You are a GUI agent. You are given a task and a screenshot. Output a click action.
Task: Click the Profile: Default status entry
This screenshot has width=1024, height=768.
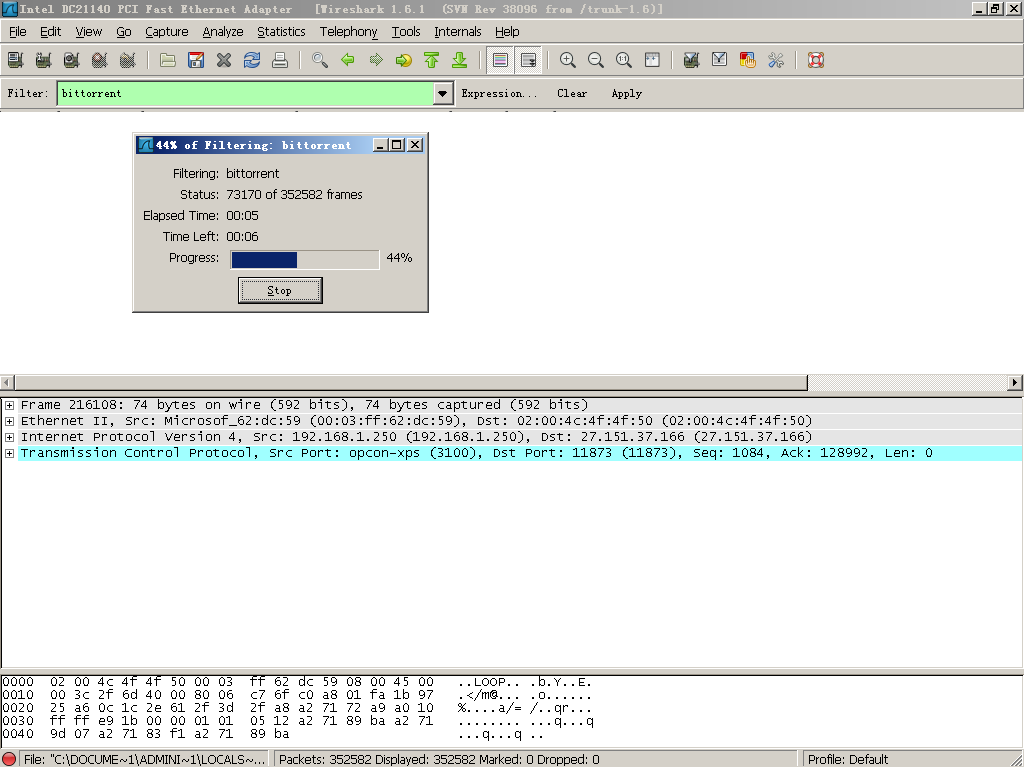(848, 760)
